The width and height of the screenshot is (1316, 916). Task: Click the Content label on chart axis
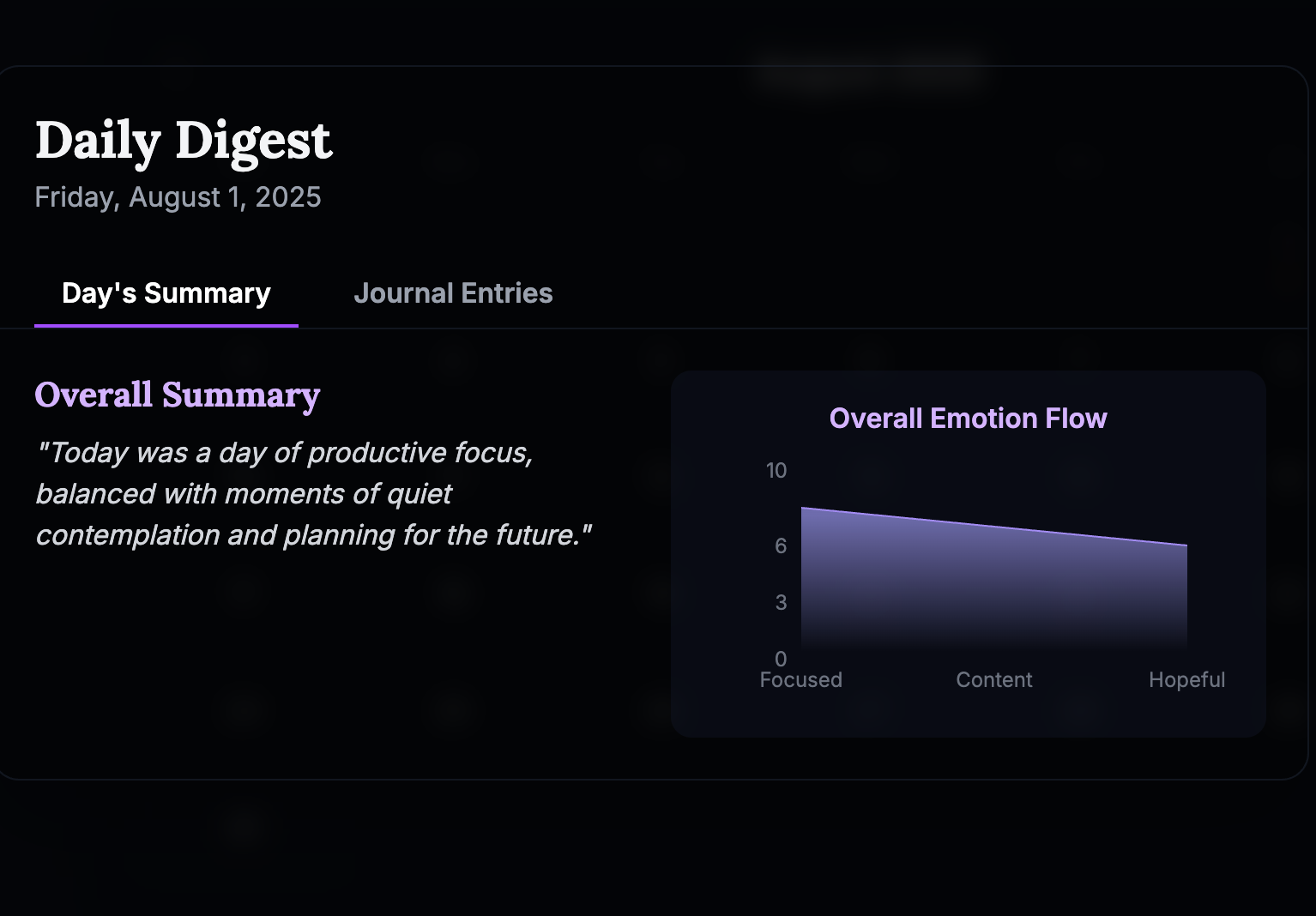994,680
